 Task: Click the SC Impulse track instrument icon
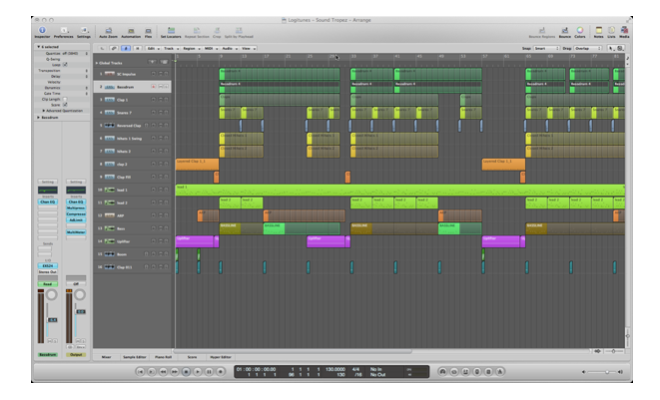tap(109, 74)
